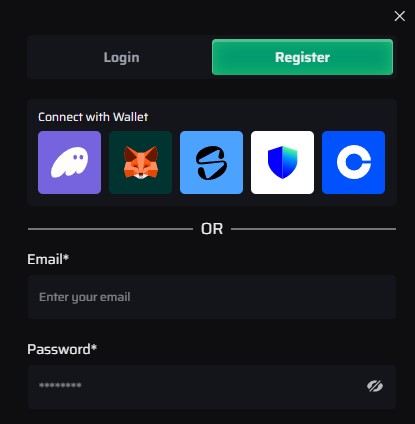This screenshot has height=424, width=415.
Task: Focus the Email input field
Action: coord(212,297)
